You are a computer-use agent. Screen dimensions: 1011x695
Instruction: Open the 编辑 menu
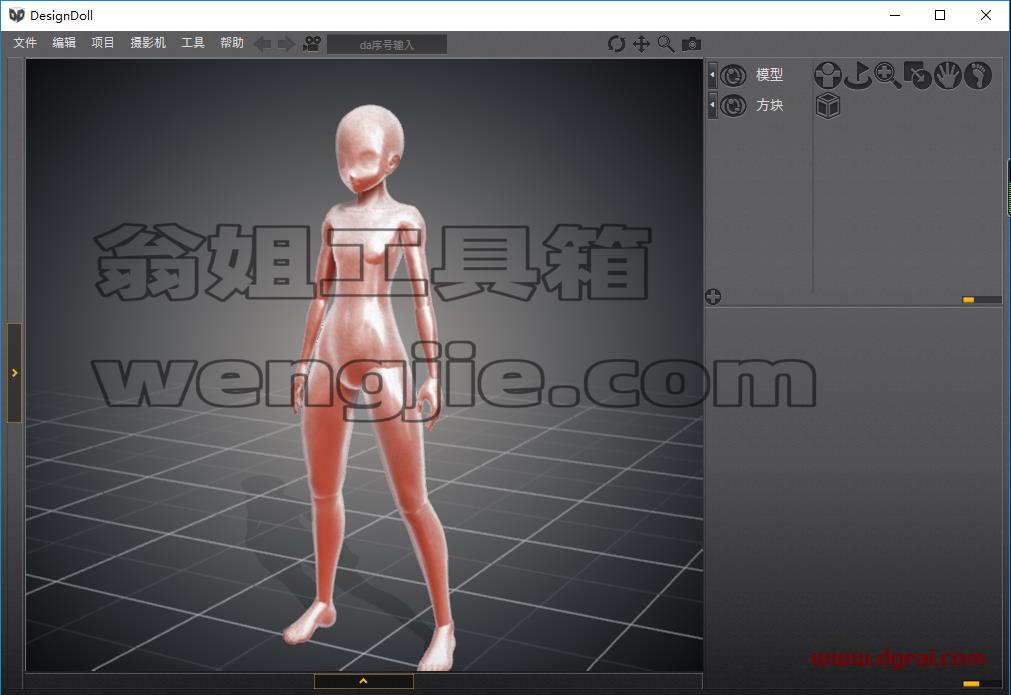click(64, 43)
